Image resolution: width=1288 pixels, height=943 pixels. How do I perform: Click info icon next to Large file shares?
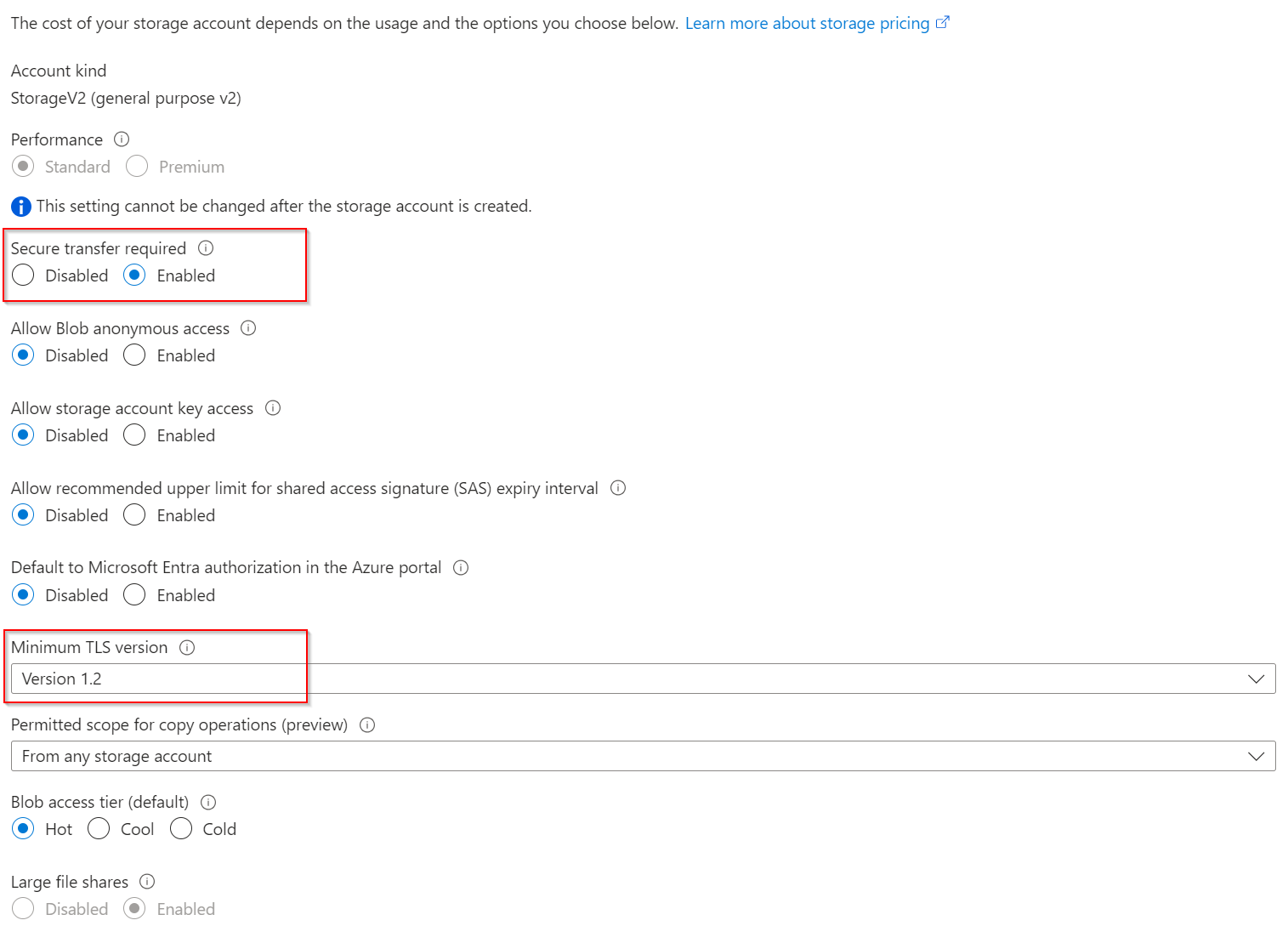click(x=147, y=882)
